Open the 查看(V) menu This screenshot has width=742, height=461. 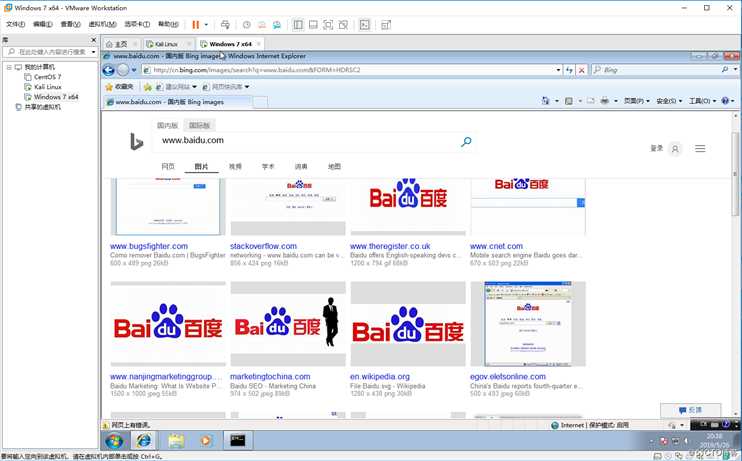pos(71,24)
